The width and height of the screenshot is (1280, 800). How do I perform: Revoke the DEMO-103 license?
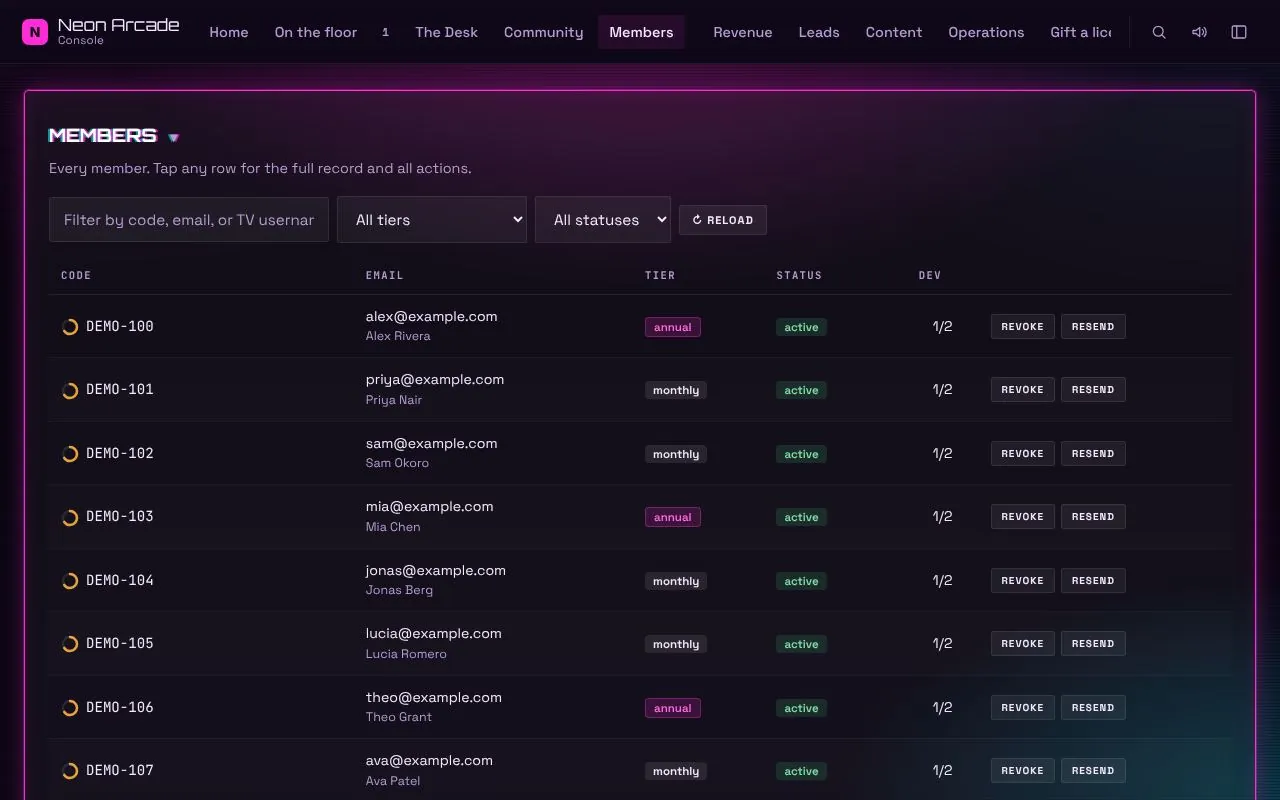(x=1022, y=516)
